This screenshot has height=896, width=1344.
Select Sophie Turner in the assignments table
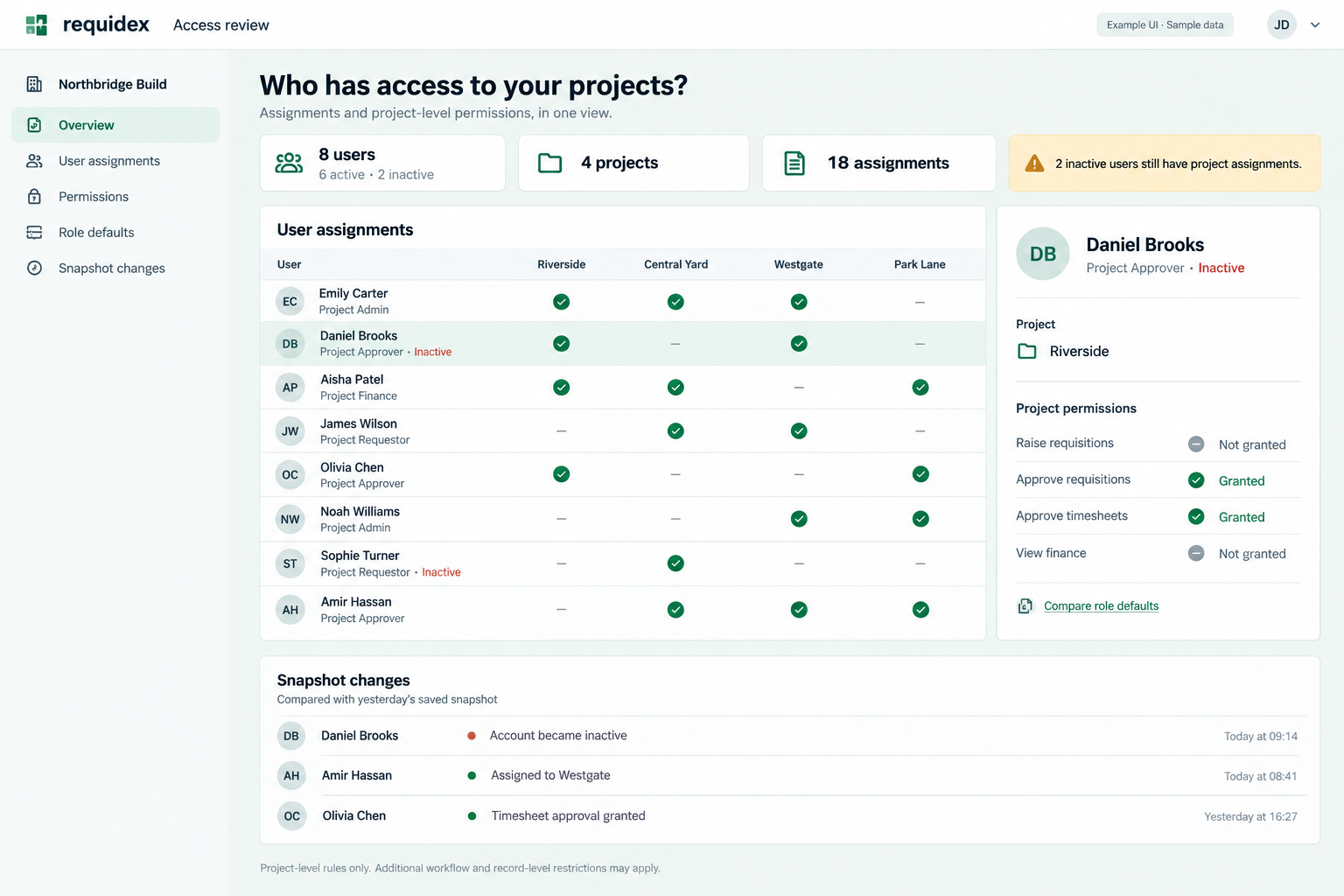[623, 564]
